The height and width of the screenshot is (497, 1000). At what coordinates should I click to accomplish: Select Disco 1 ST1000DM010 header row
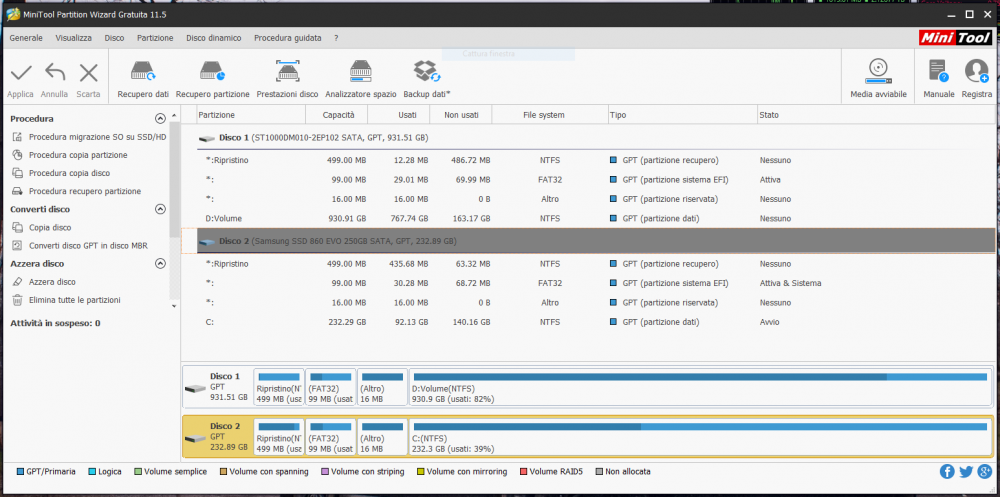coord(596,138)
